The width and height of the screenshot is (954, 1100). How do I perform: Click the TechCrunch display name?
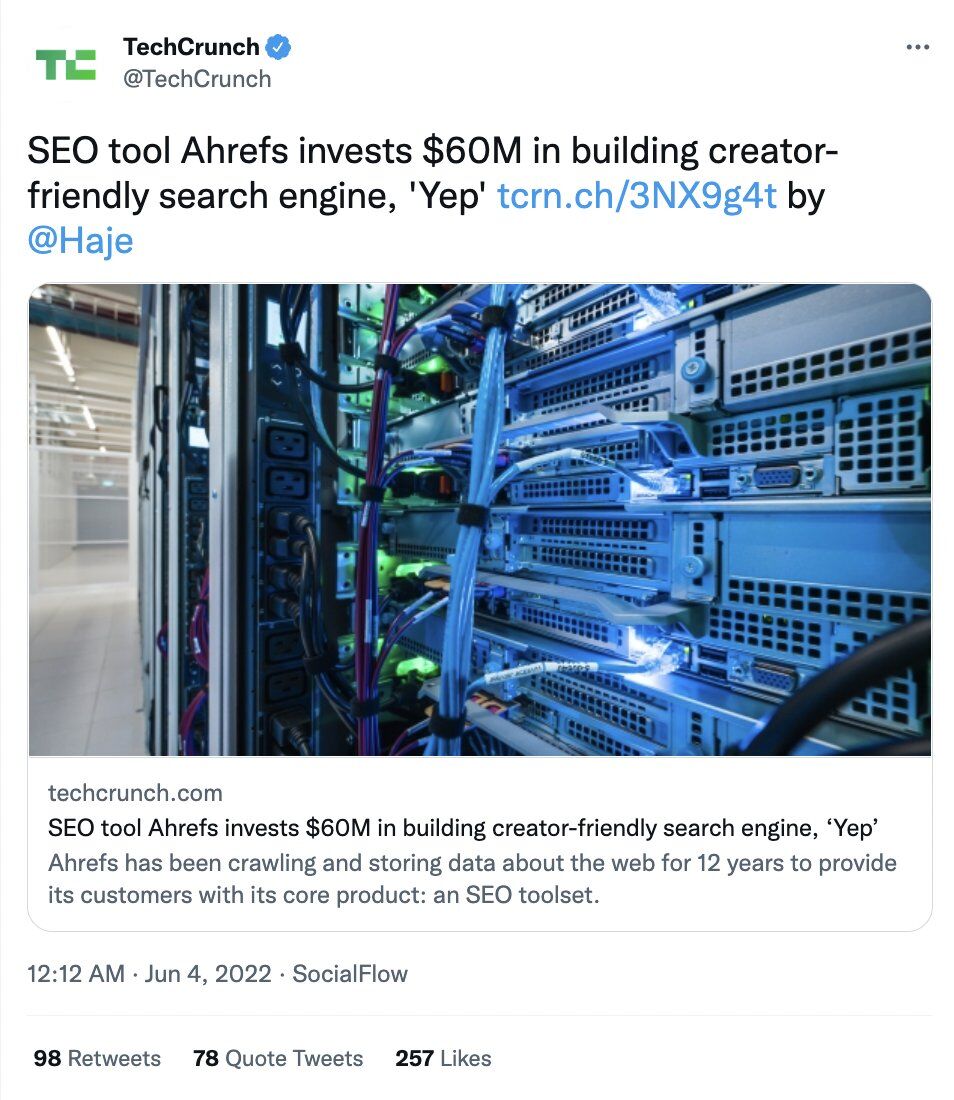tap(192, 45)
